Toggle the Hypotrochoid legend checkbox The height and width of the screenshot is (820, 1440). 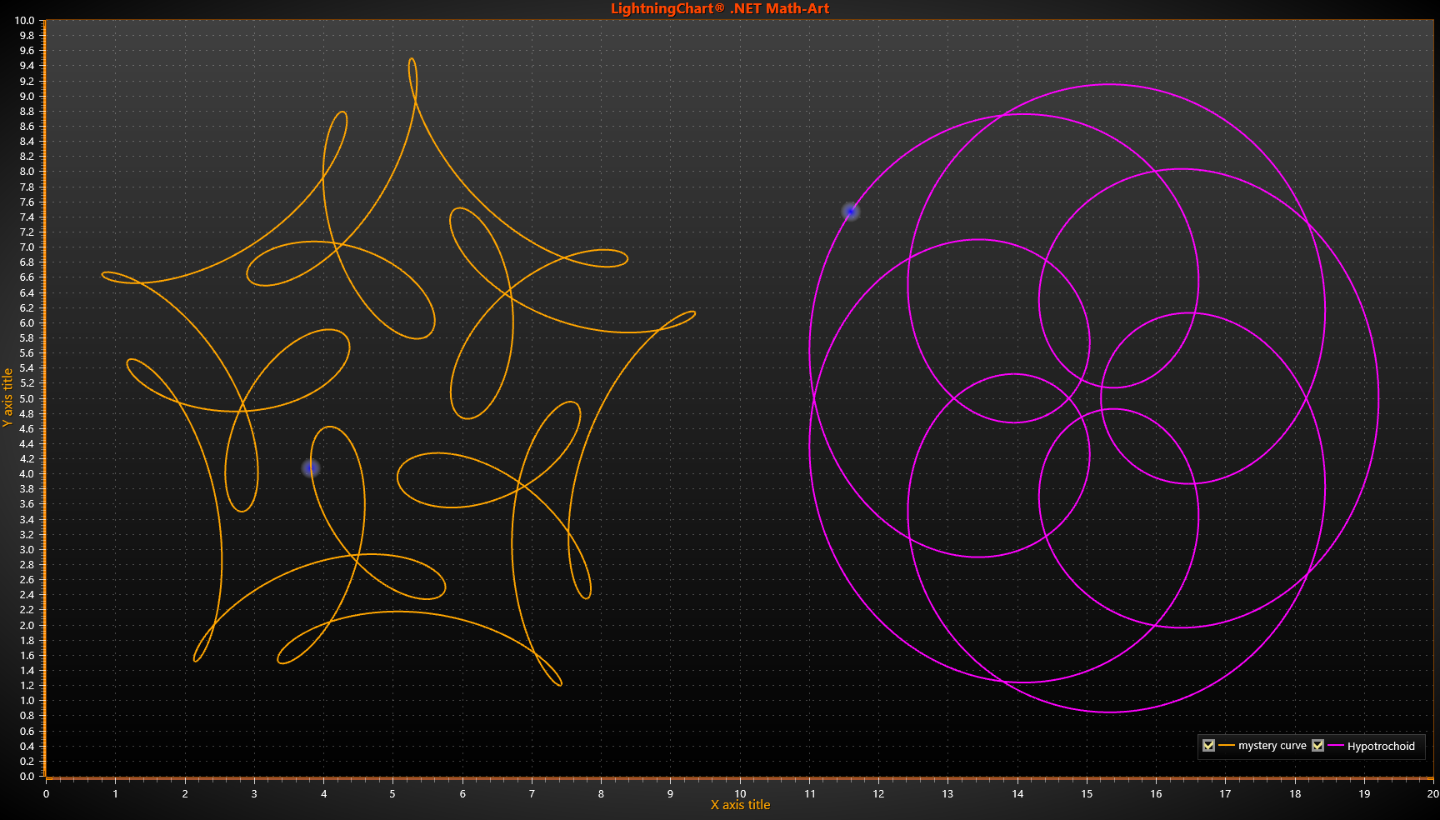pos(1317,746)
